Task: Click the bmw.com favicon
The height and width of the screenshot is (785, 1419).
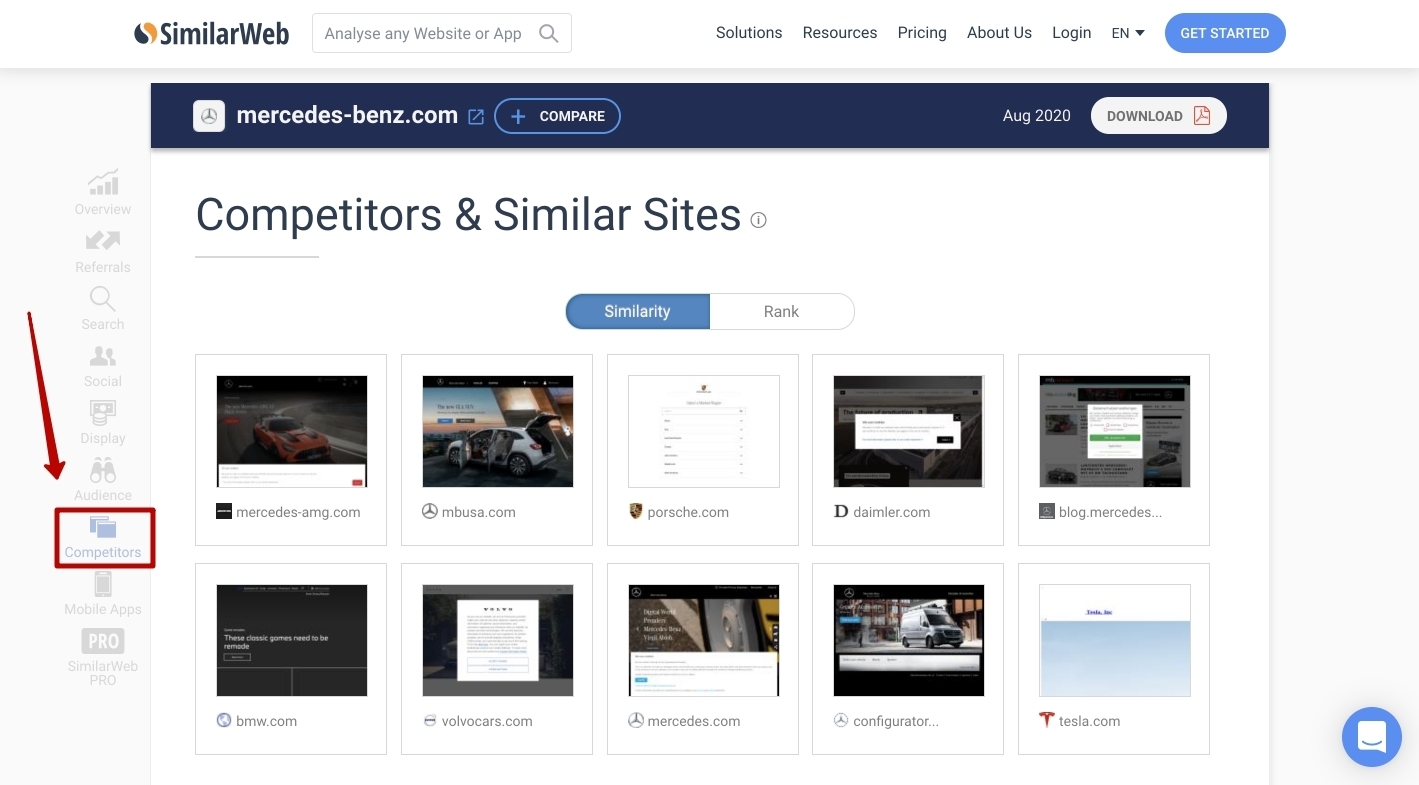Action: tap(224, 720)
